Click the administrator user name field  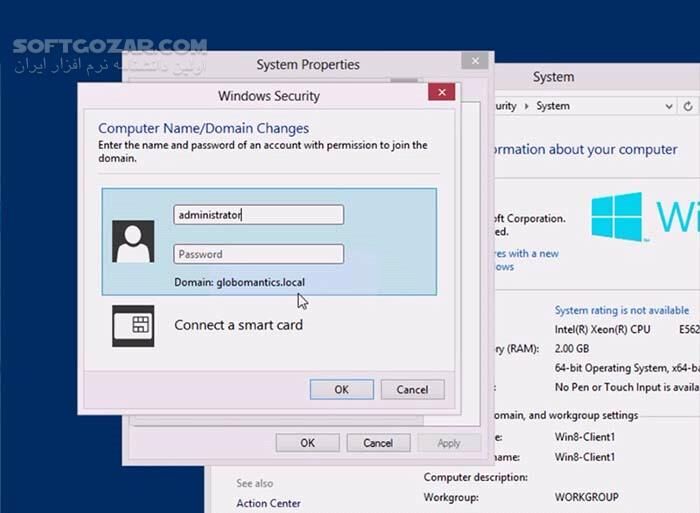pyautogui.click(x=258, y=215)
